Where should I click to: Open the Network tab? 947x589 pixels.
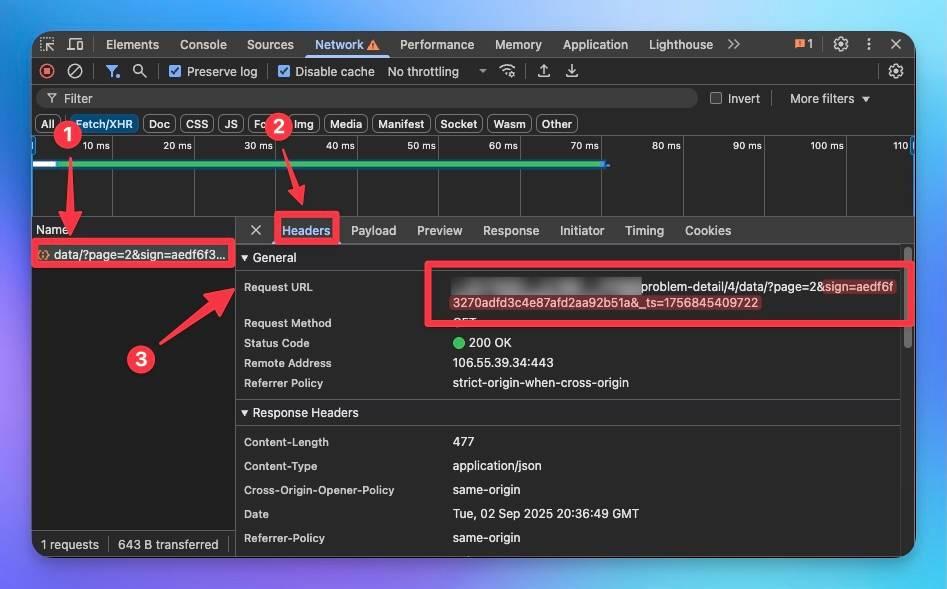coord(347,45)
